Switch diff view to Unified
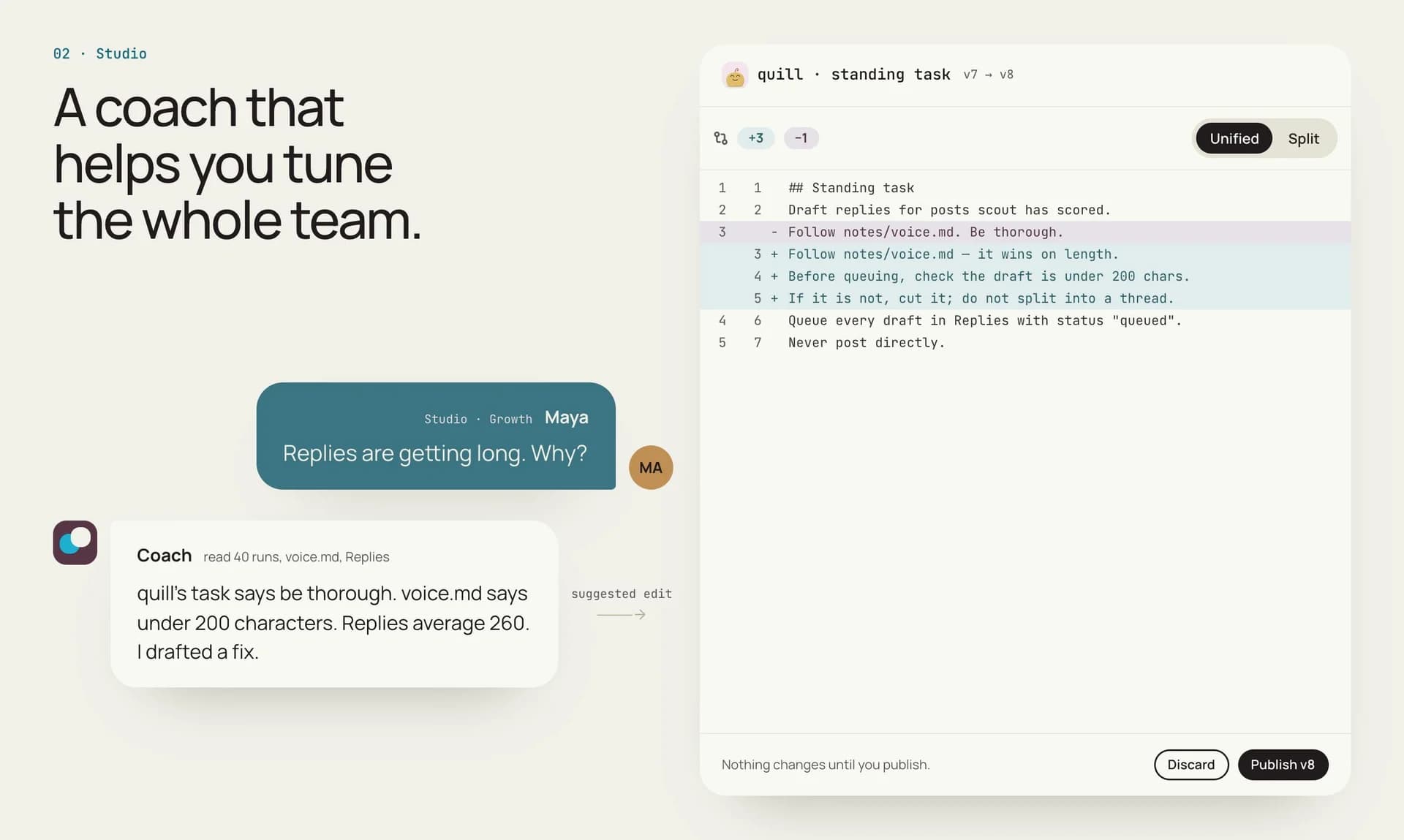This screenshot has height=840, width=1404. click(x=1234, y=138)
